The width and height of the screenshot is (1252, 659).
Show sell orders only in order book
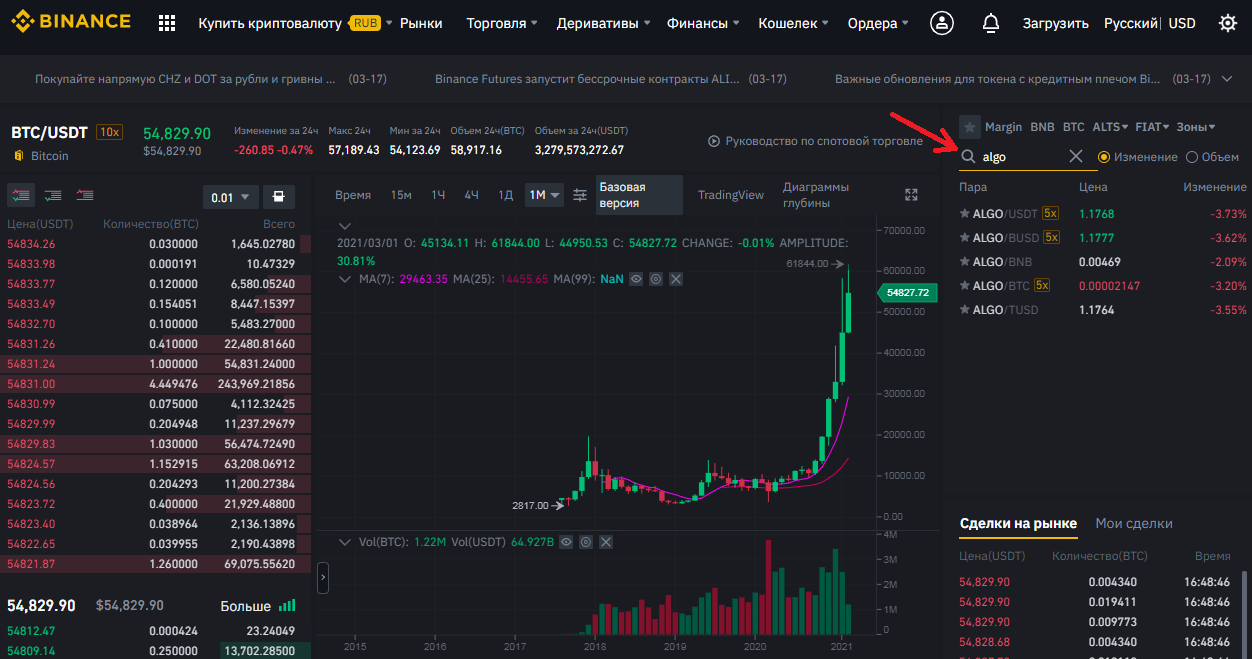[85, 194]
